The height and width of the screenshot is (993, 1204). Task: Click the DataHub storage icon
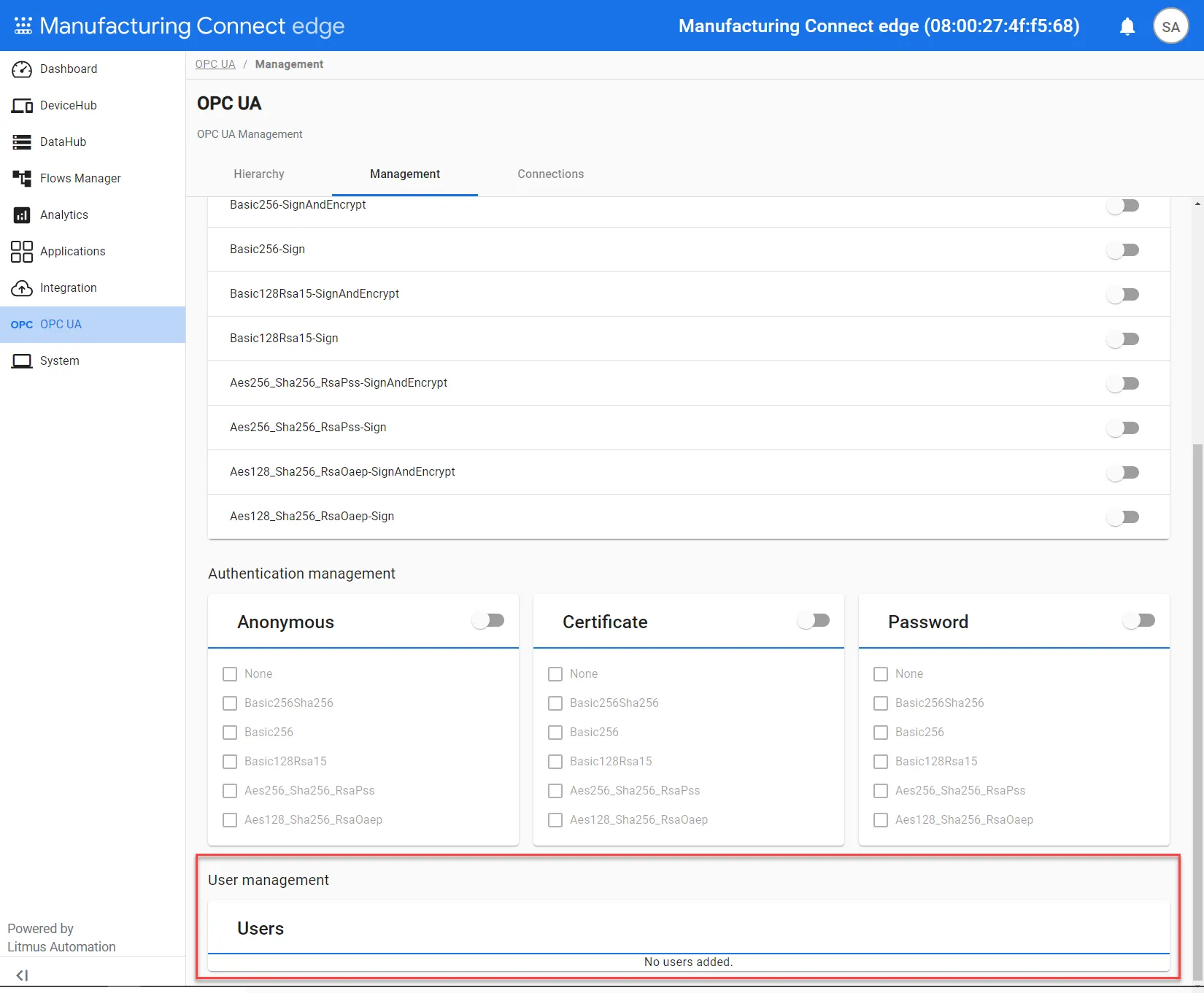(x=22, y=142)
